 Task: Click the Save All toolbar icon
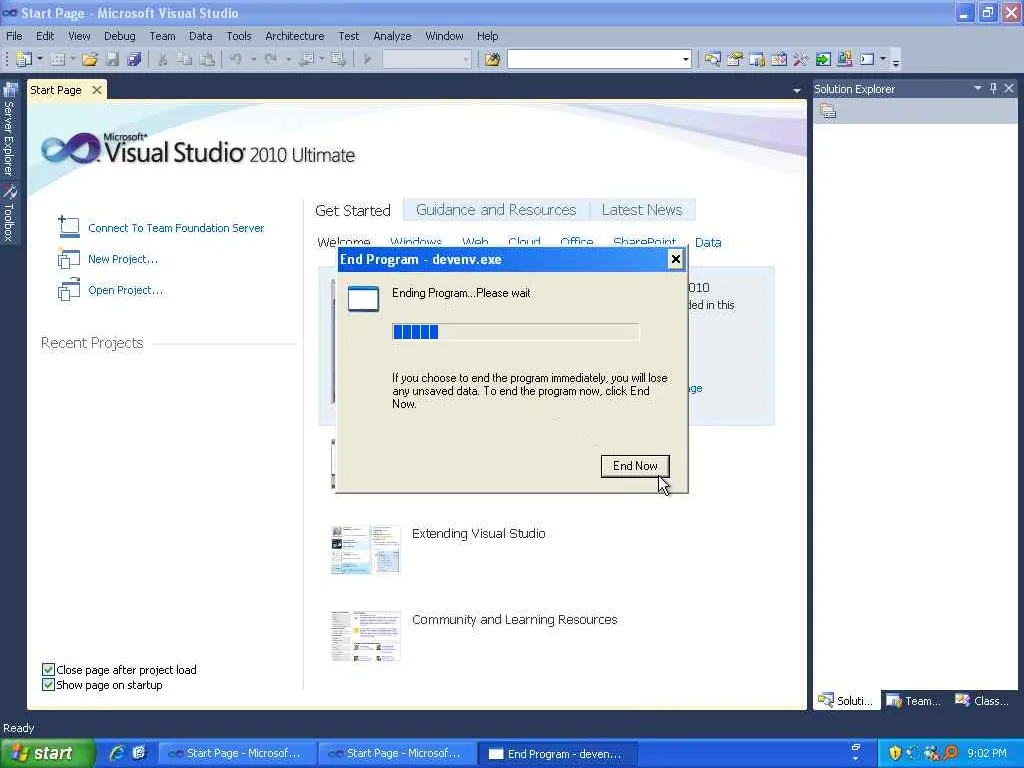click(x=135, y=59)
